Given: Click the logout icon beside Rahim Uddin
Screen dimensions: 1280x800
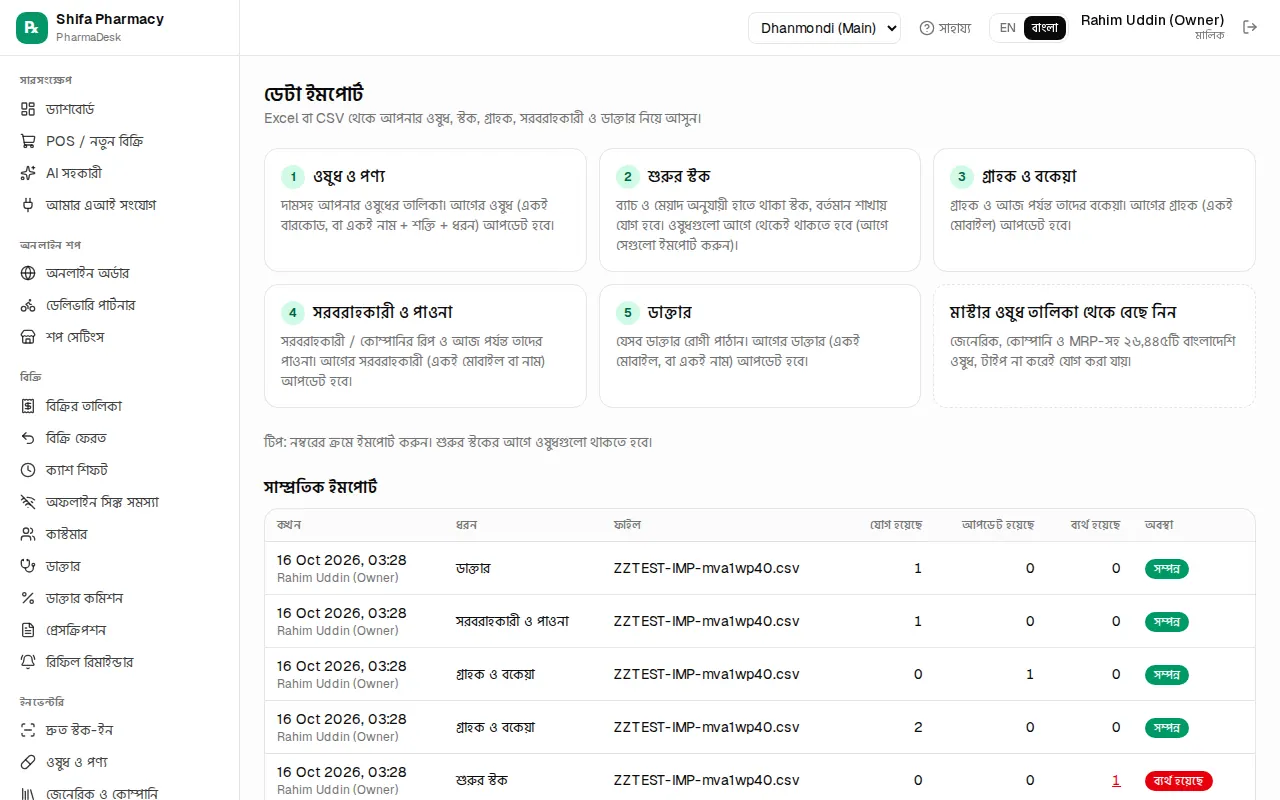Looking at the screenshot, I should point(1250,28).
